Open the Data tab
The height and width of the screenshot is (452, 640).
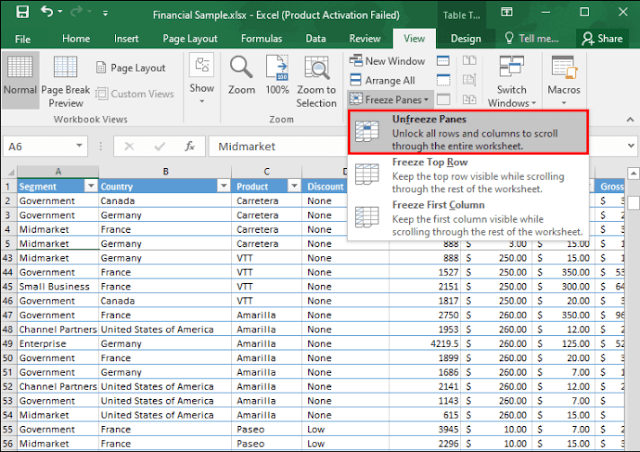tap(316, 39)
